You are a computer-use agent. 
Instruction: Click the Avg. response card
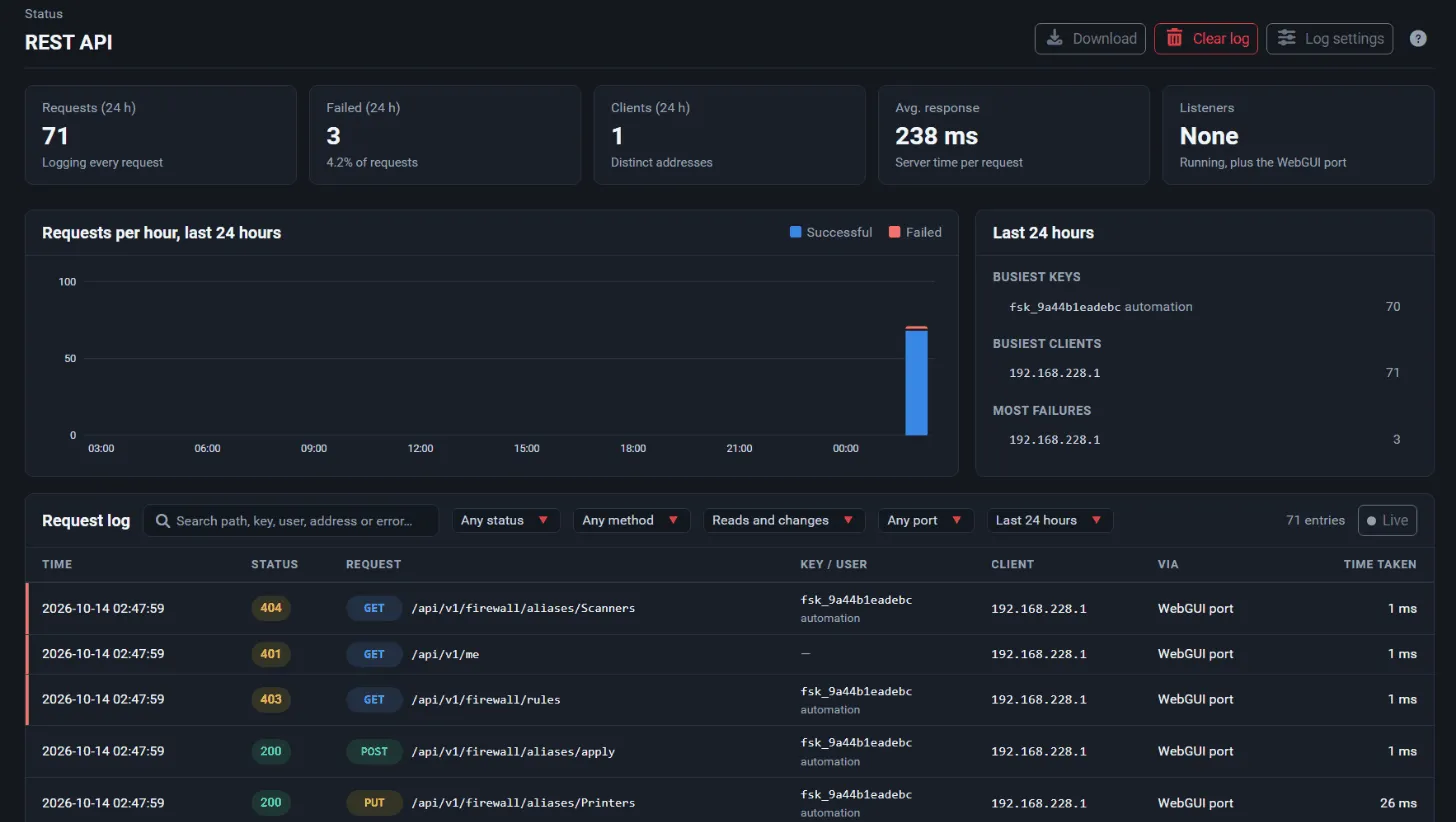click(1014, 135)
